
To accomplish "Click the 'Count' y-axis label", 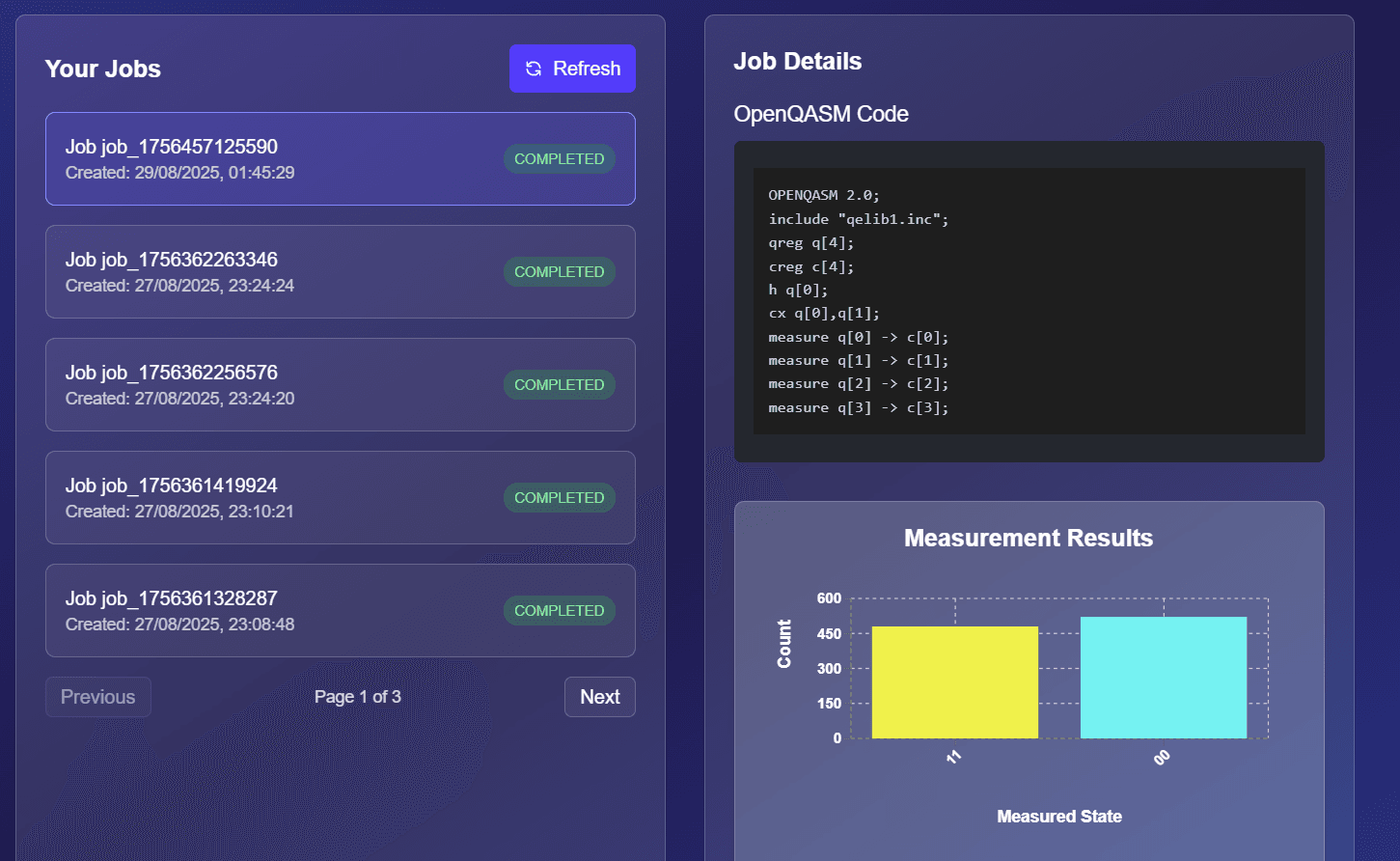I will [784, 644].
